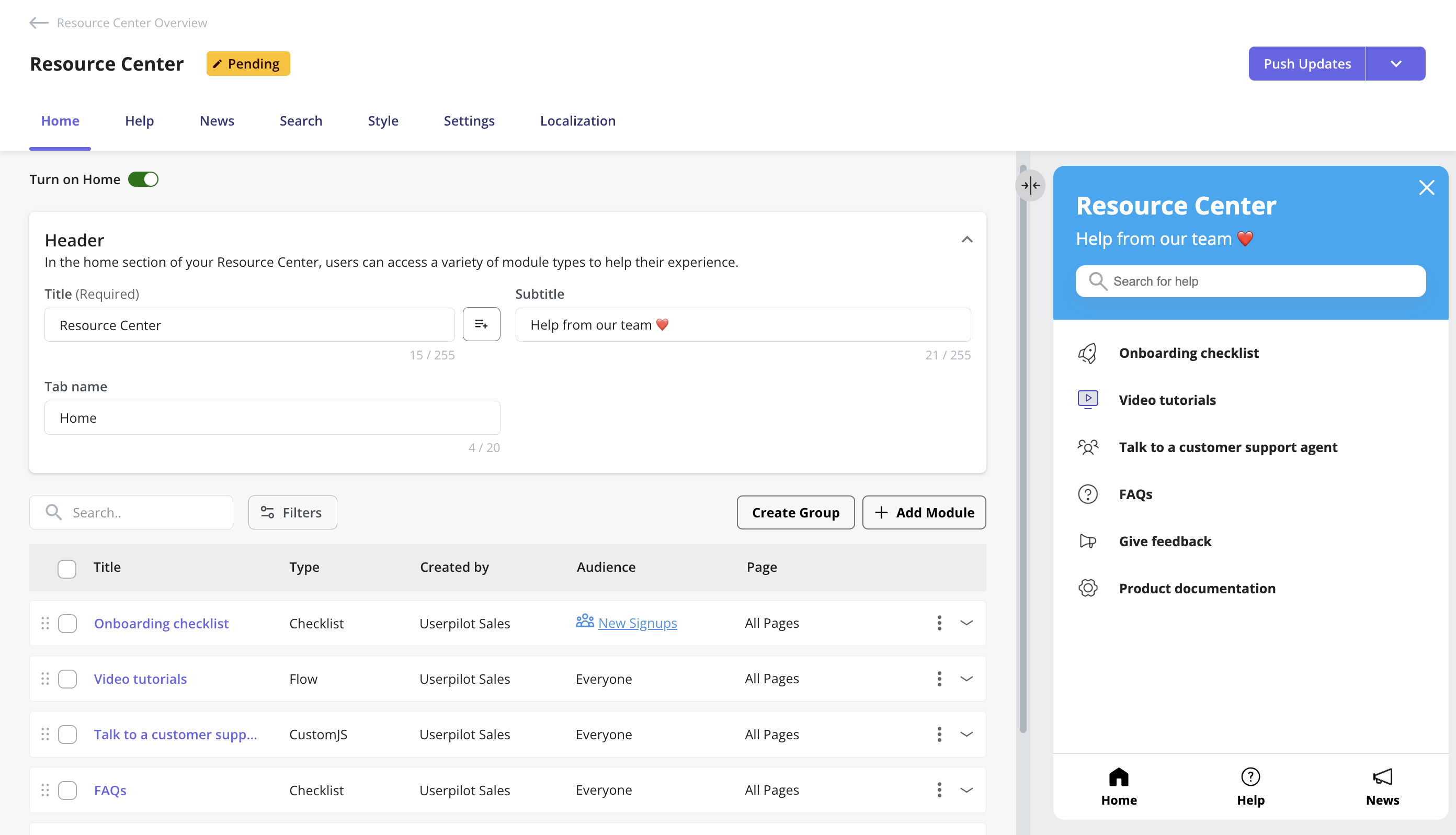
Task: Click the text alignment icon next to title
Action: (481, 323)
